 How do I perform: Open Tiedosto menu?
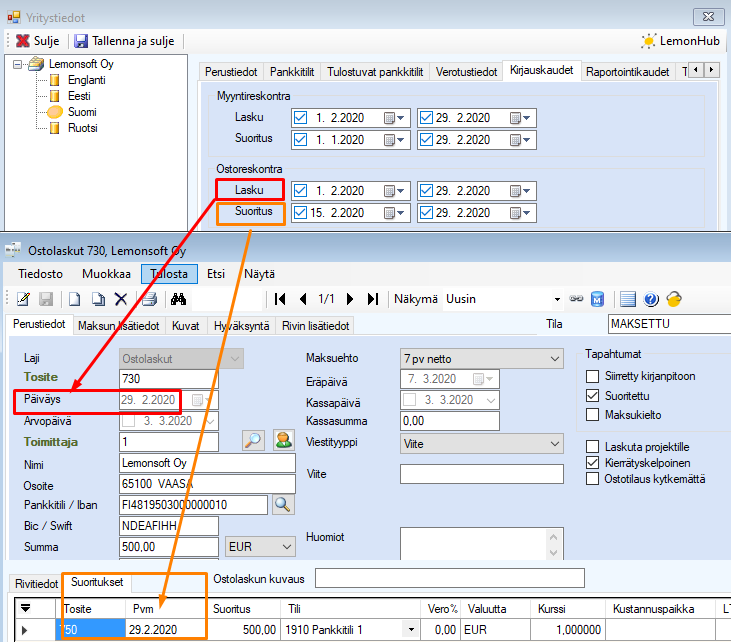point(41,274)
